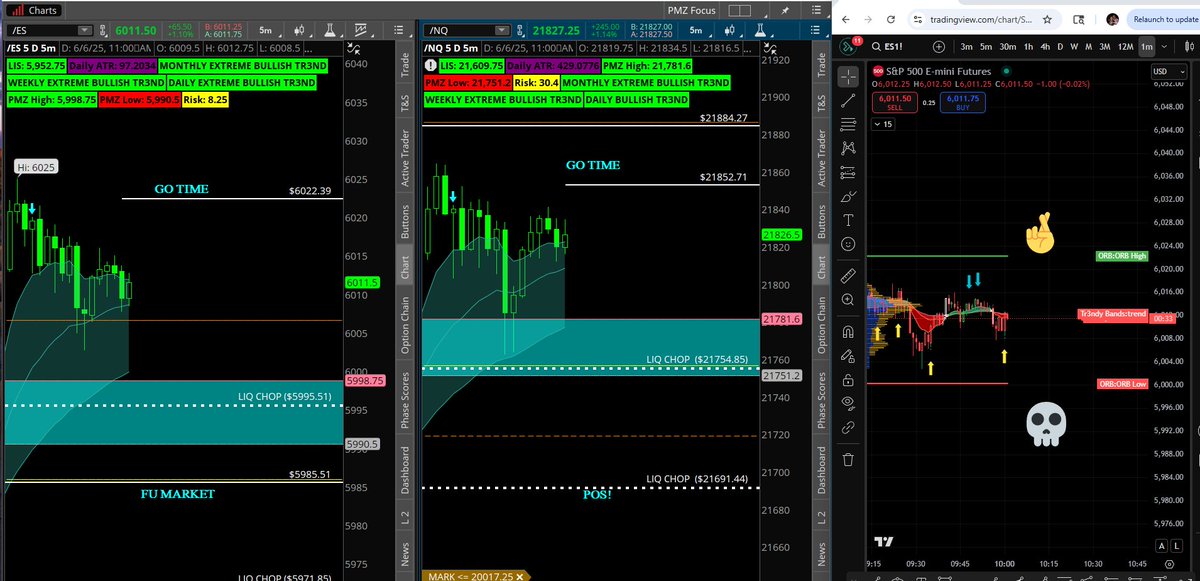Select TradingView brush tool
The width and height of the screenshot is (1200, 581).
[x=848, y=196]
